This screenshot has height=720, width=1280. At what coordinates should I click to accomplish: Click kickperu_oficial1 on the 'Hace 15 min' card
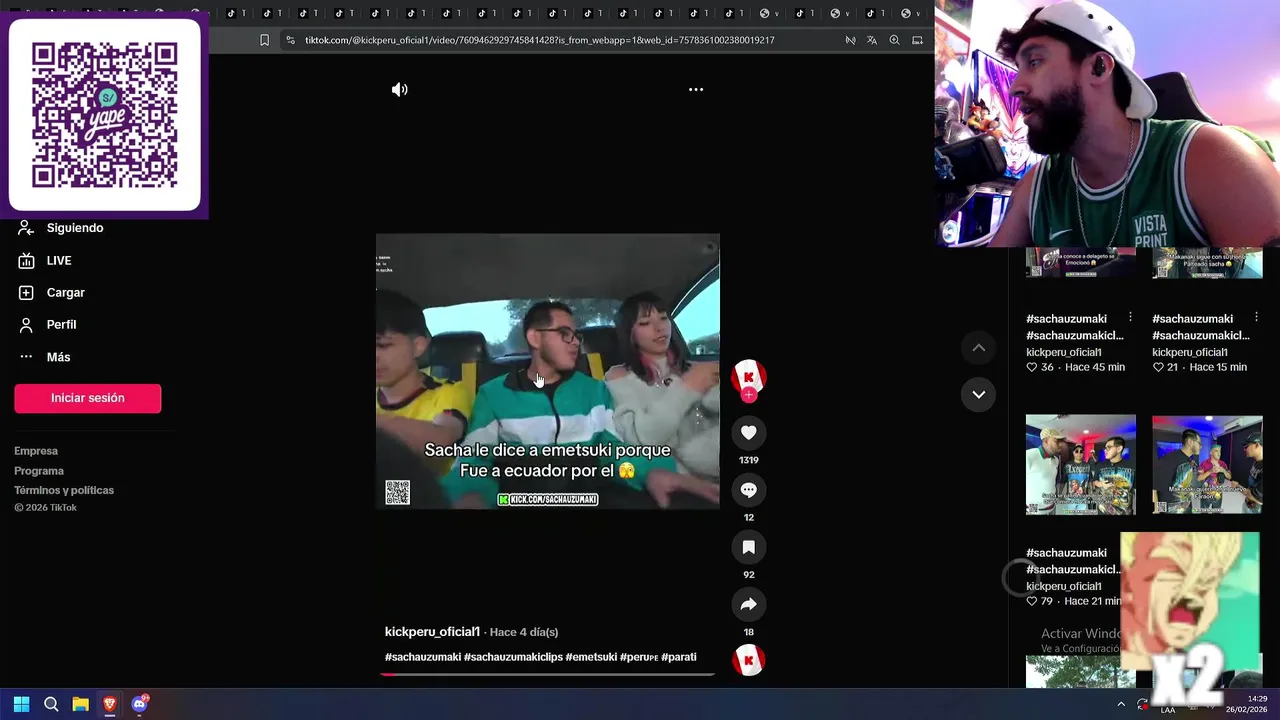(x=1190, y=352)
